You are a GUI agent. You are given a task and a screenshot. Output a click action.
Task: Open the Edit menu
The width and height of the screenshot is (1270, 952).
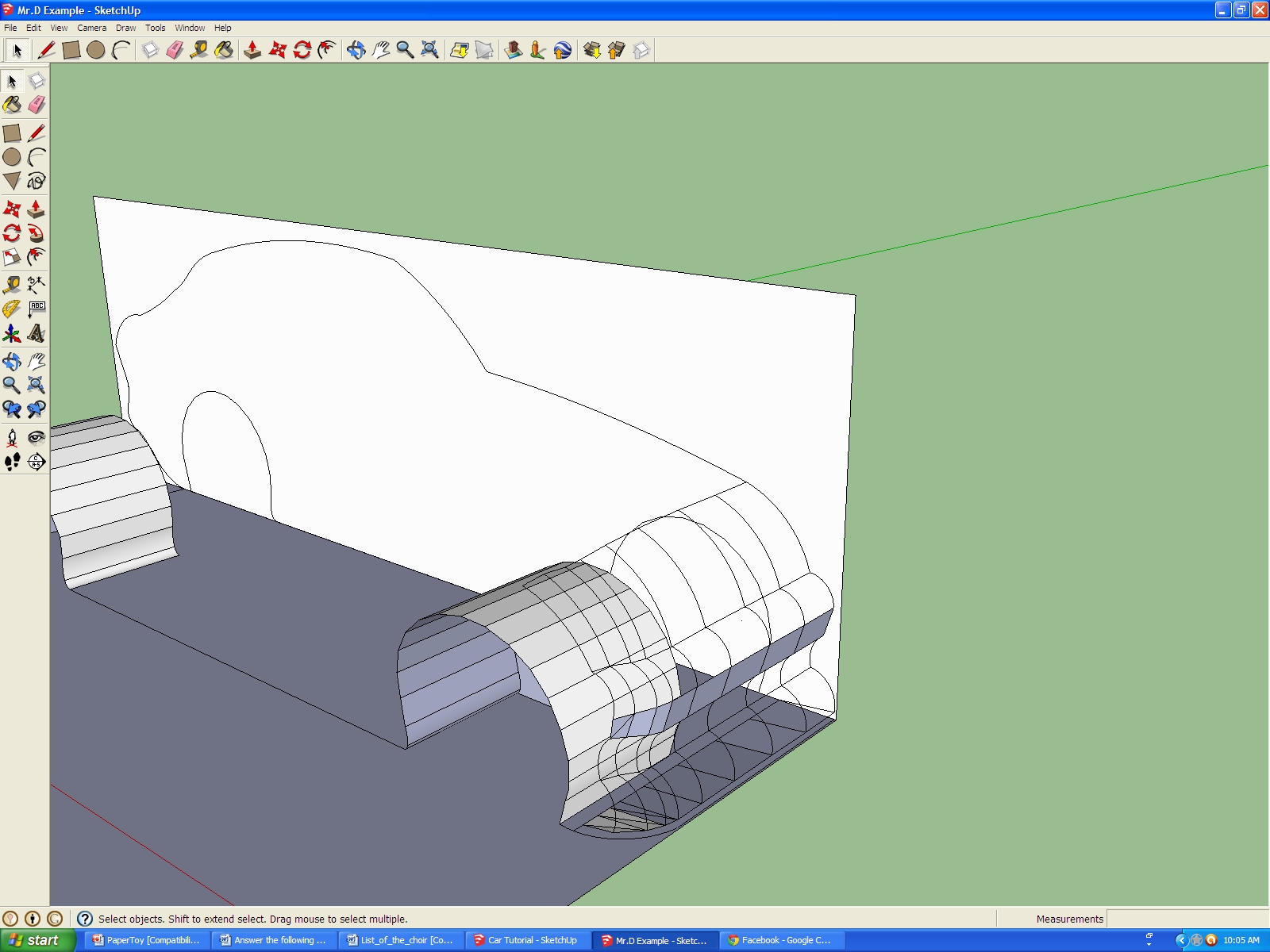[33, 28]
